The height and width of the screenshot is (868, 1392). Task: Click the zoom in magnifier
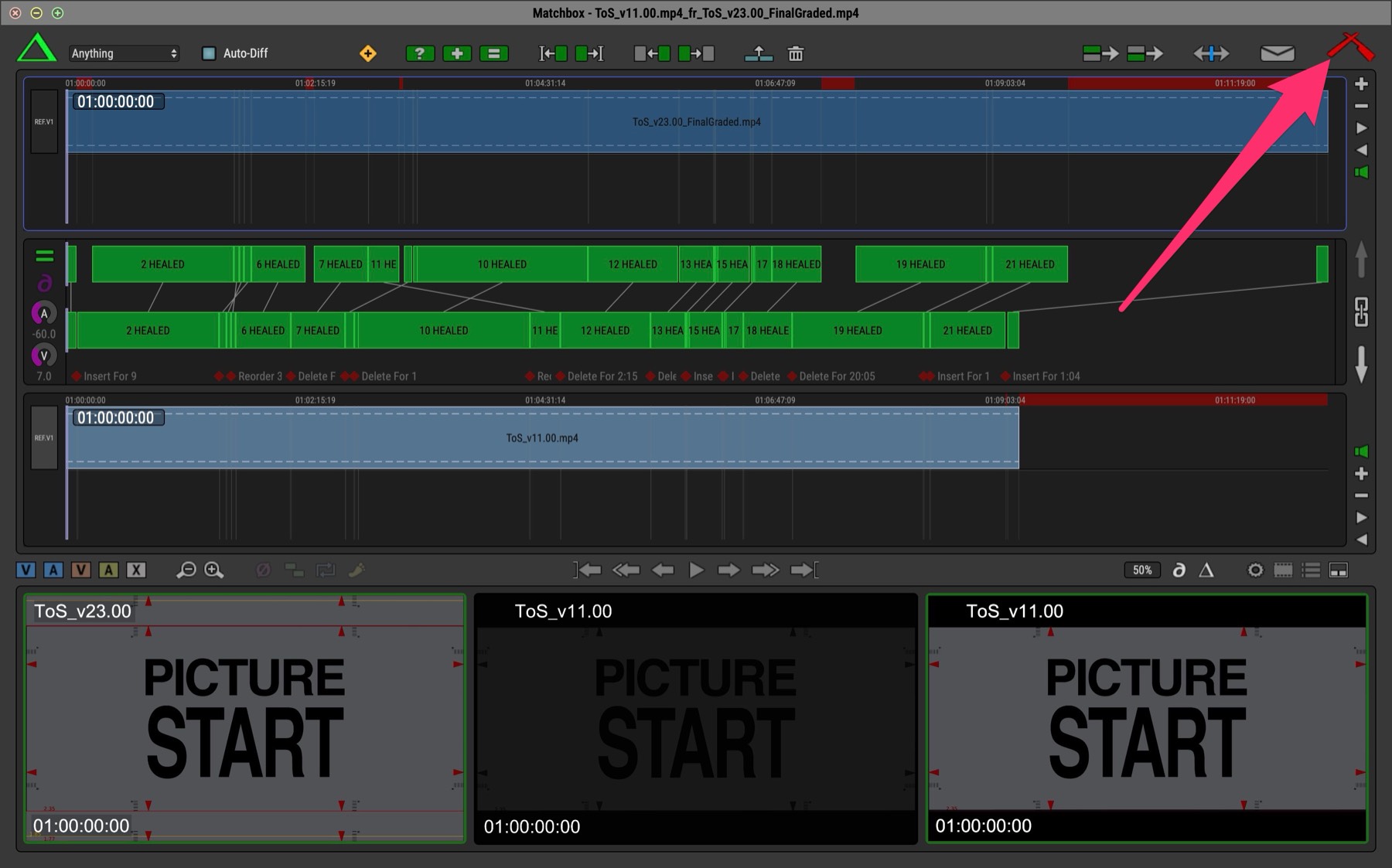coord(214,570)
